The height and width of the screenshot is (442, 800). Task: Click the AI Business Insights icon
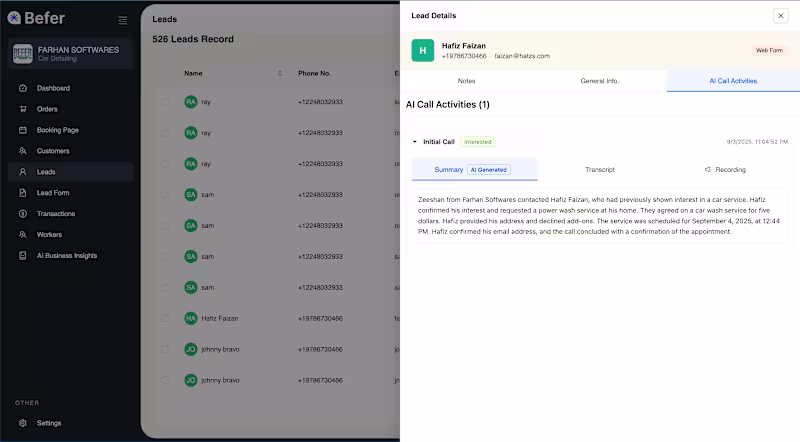tap(23, 256)
